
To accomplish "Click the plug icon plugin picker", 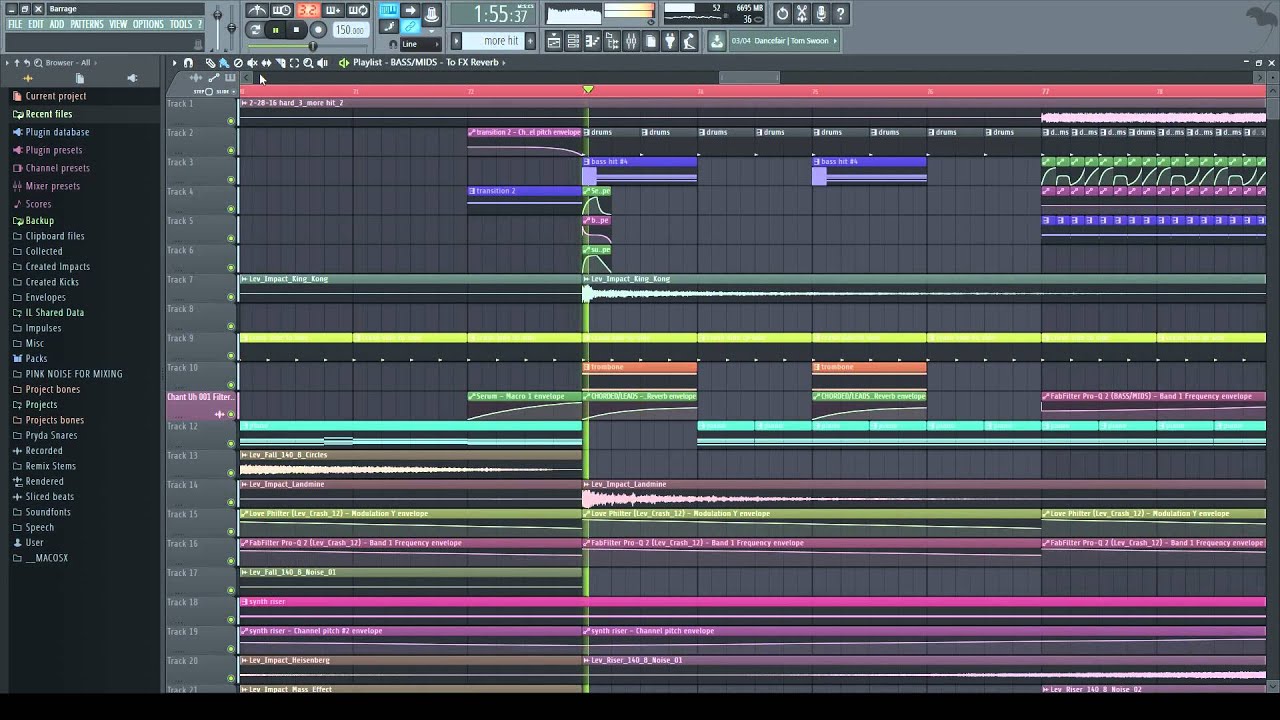I will coord(670,41).
